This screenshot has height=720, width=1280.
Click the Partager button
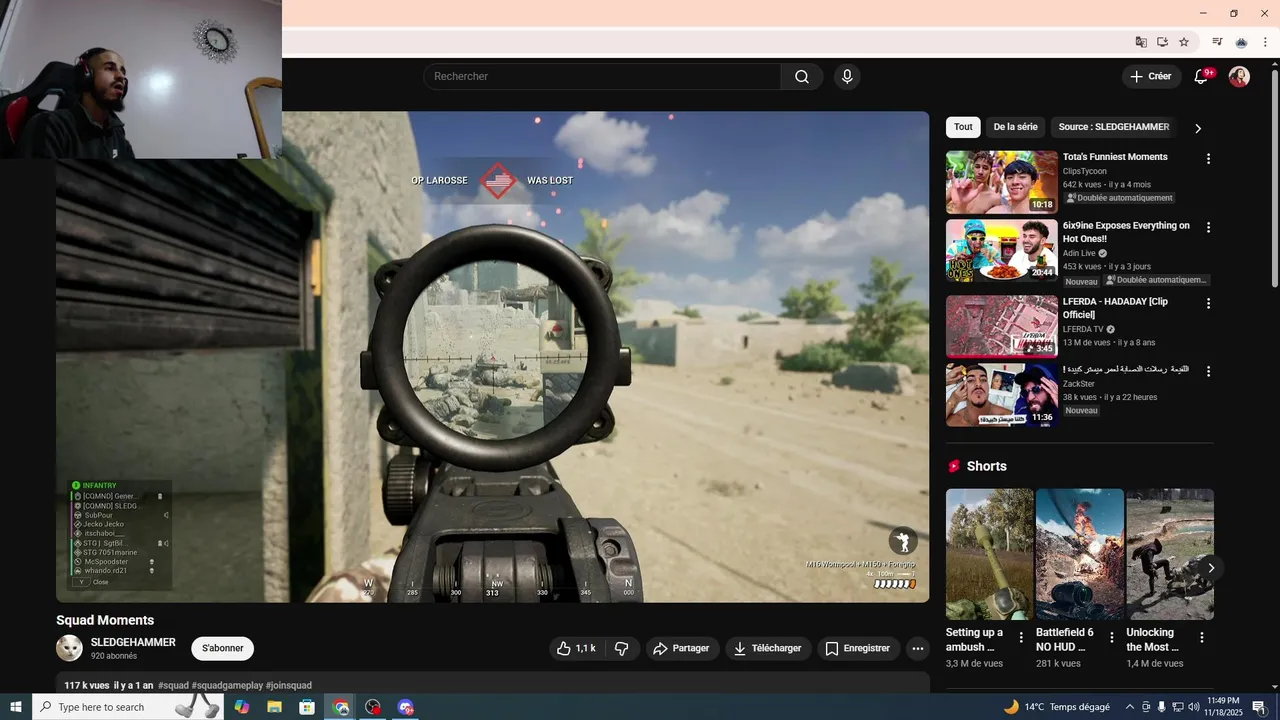(681, 648)
